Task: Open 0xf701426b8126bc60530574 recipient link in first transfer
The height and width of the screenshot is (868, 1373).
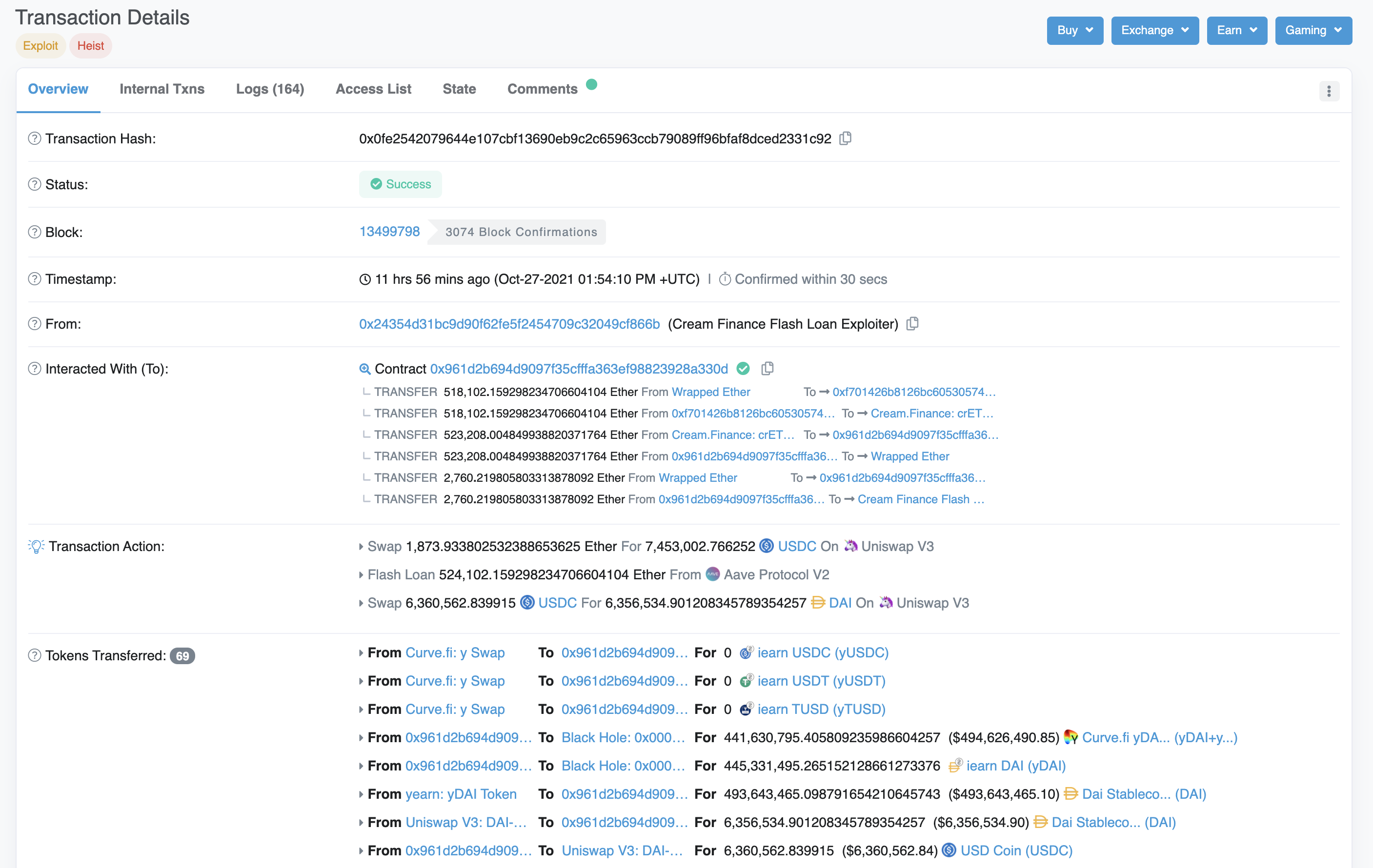Action: tap(914, 392)
